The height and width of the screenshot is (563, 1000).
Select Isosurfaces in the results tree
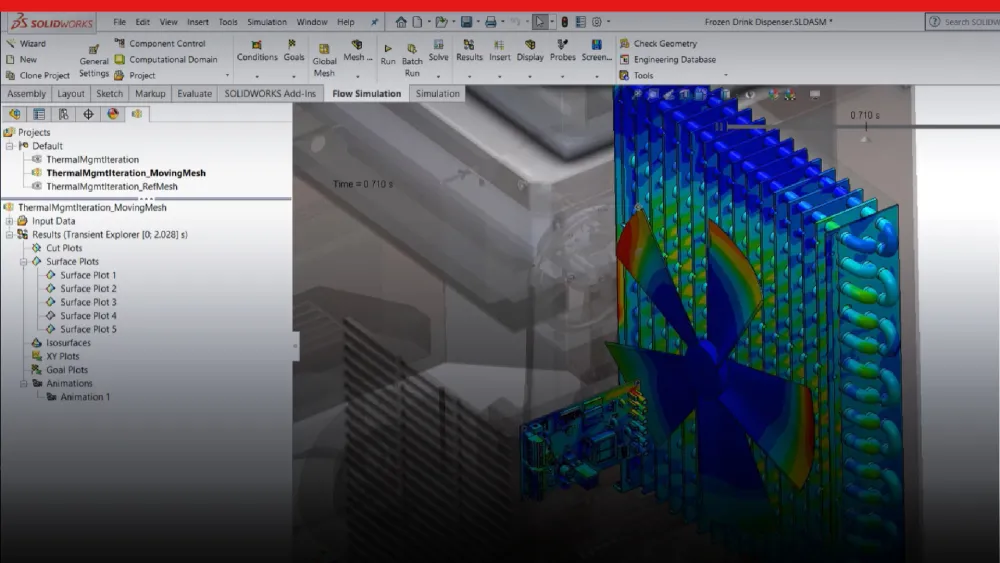(x=68, y=343)
